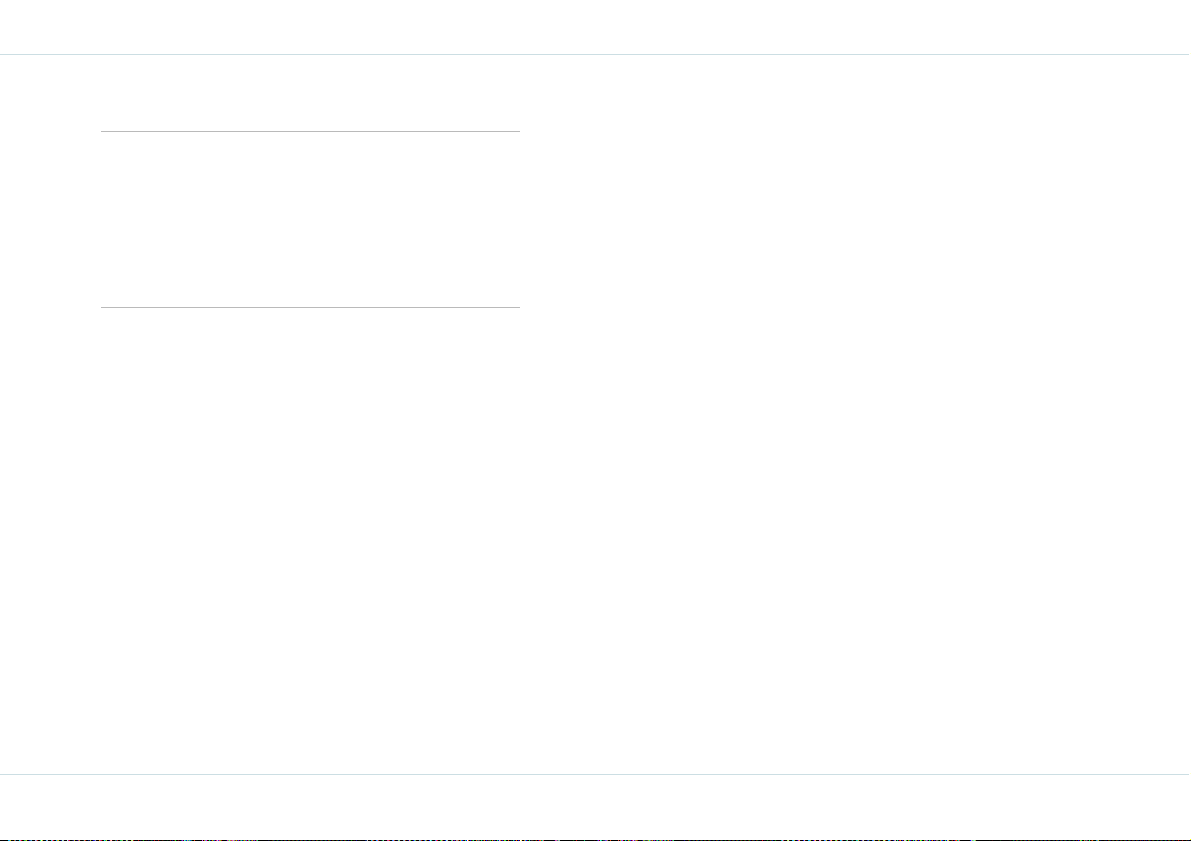
Task: Click the left end of the lower gray divider
Action: (103, 308)
